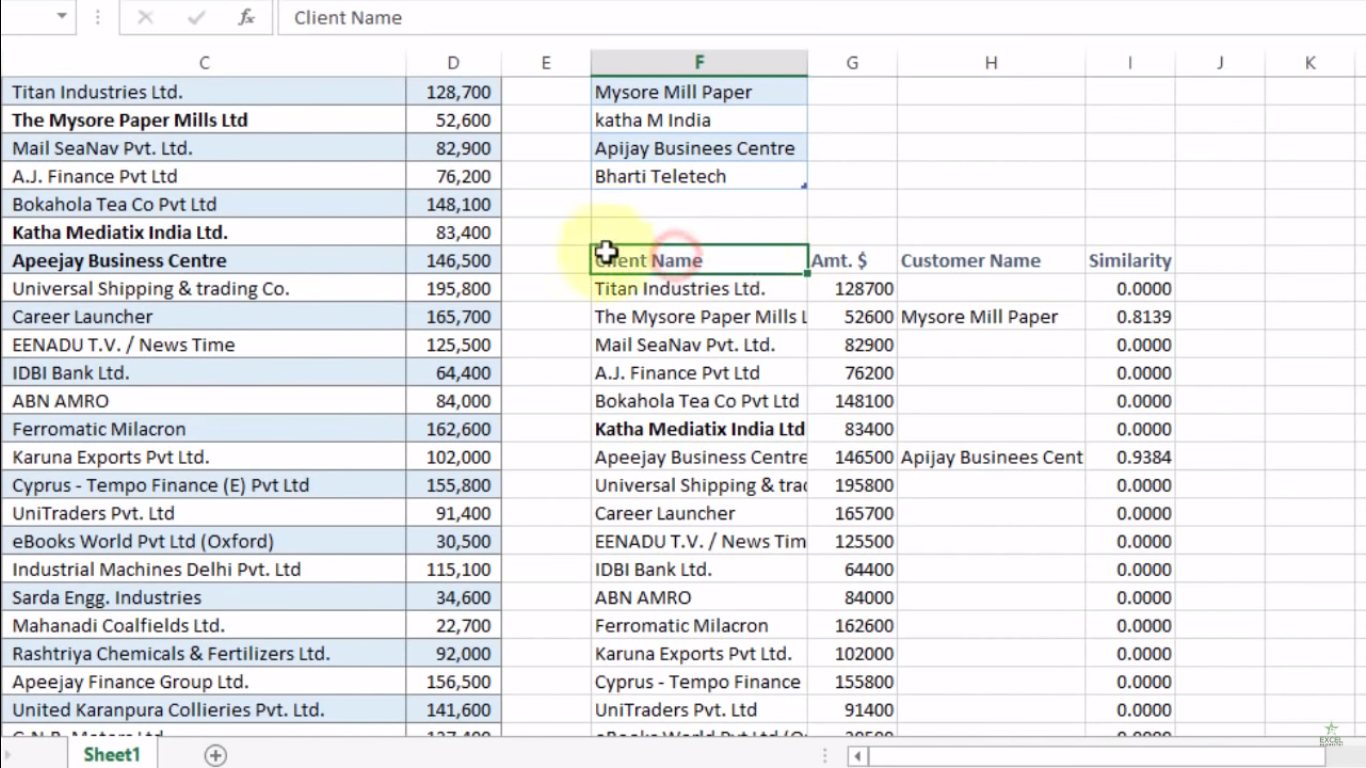Select the 0.9384 similarity value
This screenshot has height=768, width=1366.
[1130, 457]
